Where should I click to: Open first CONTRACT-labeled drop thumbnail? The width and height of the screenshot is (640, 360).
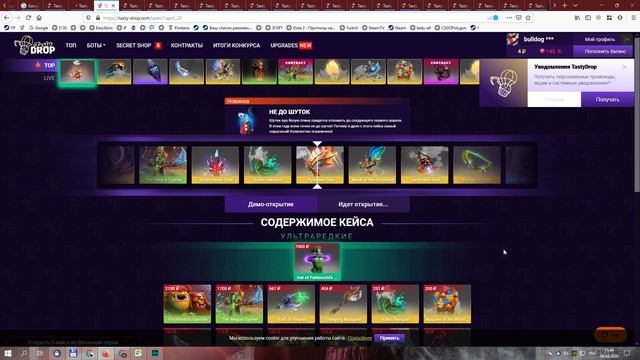tap(295, 72)
